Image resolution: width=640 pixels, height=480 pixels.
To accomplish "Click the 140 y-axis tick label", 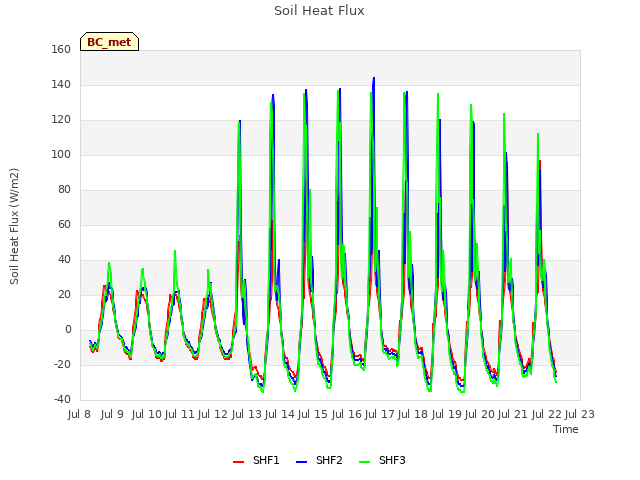I will 61,84.
